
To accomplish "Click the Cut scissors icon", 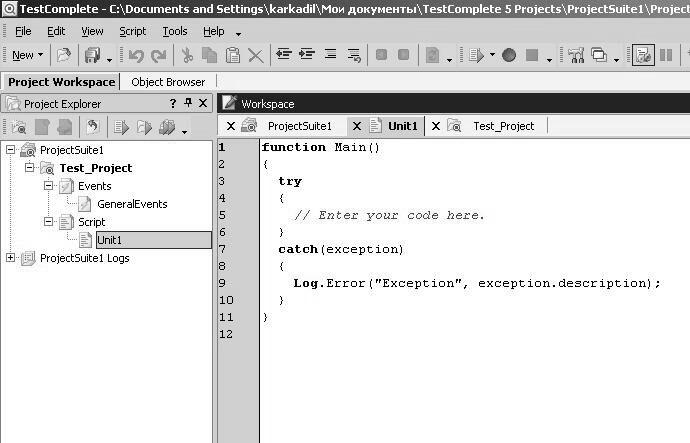I will (x=187, y=56).
